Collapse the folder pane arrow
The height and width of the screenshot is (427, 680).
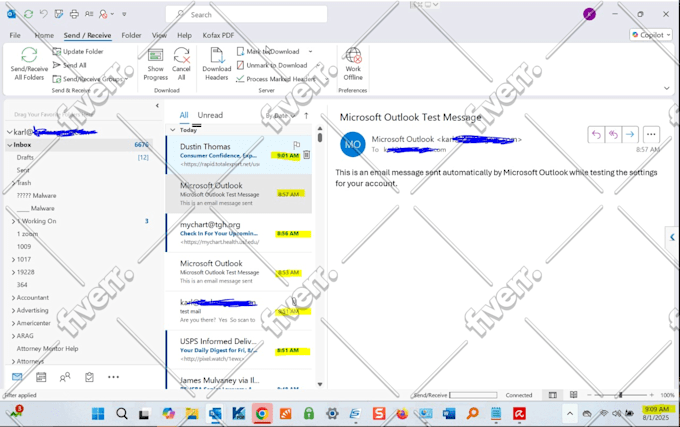click(x=157, y=105)
